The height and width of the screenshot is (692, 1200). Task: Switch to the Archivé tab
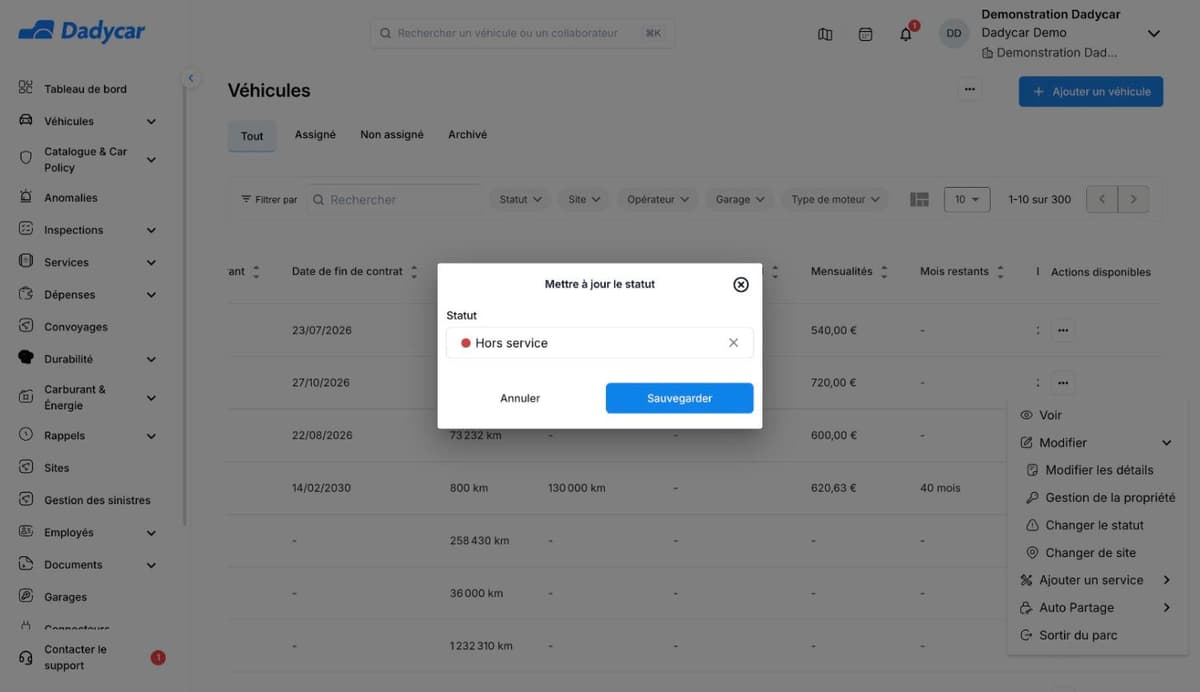pos(468,135)
